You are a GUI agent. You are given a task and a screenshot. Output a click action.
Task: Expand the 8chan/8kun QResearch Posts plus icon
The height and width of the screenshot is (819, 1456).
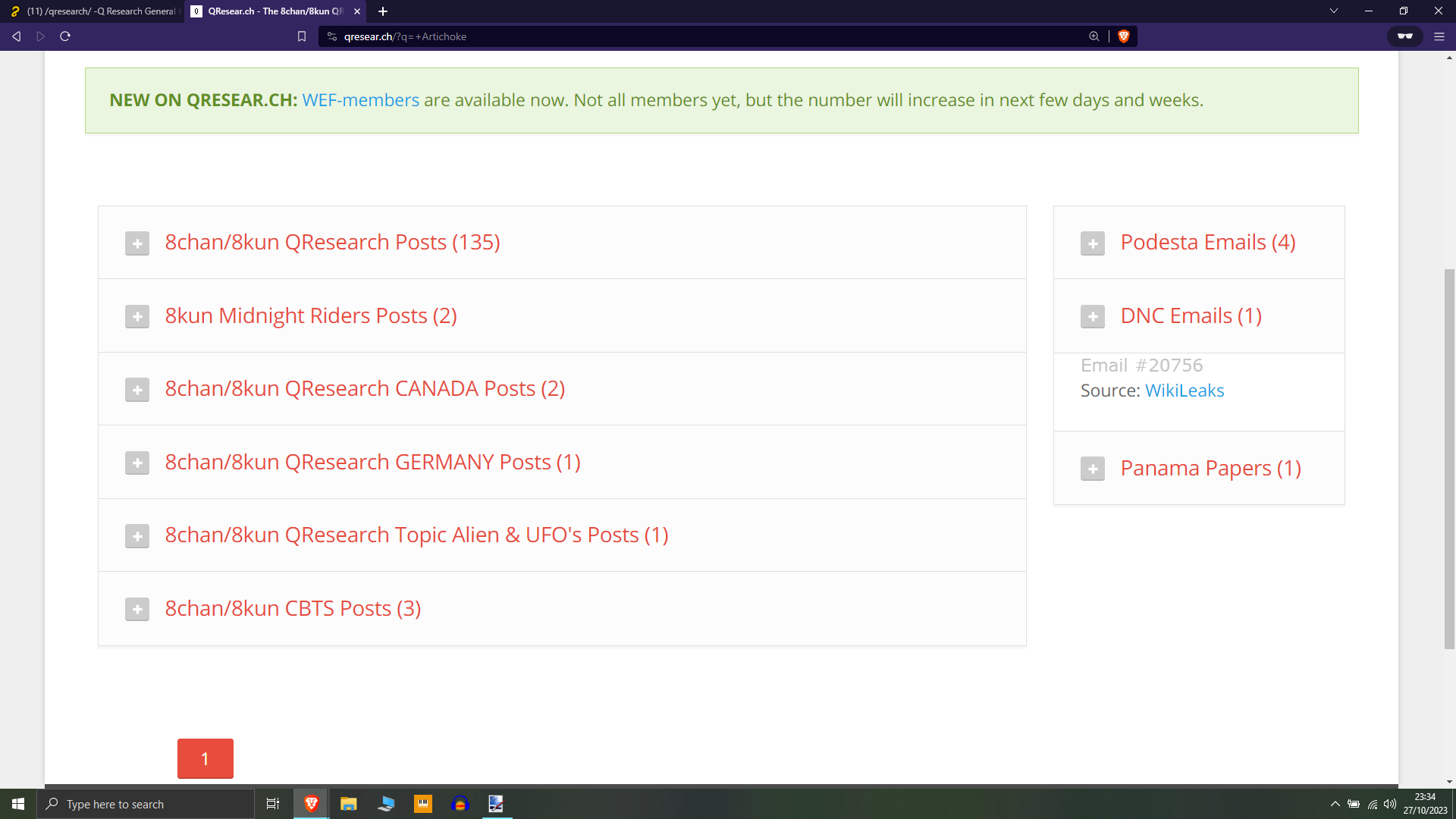[137, 243]
